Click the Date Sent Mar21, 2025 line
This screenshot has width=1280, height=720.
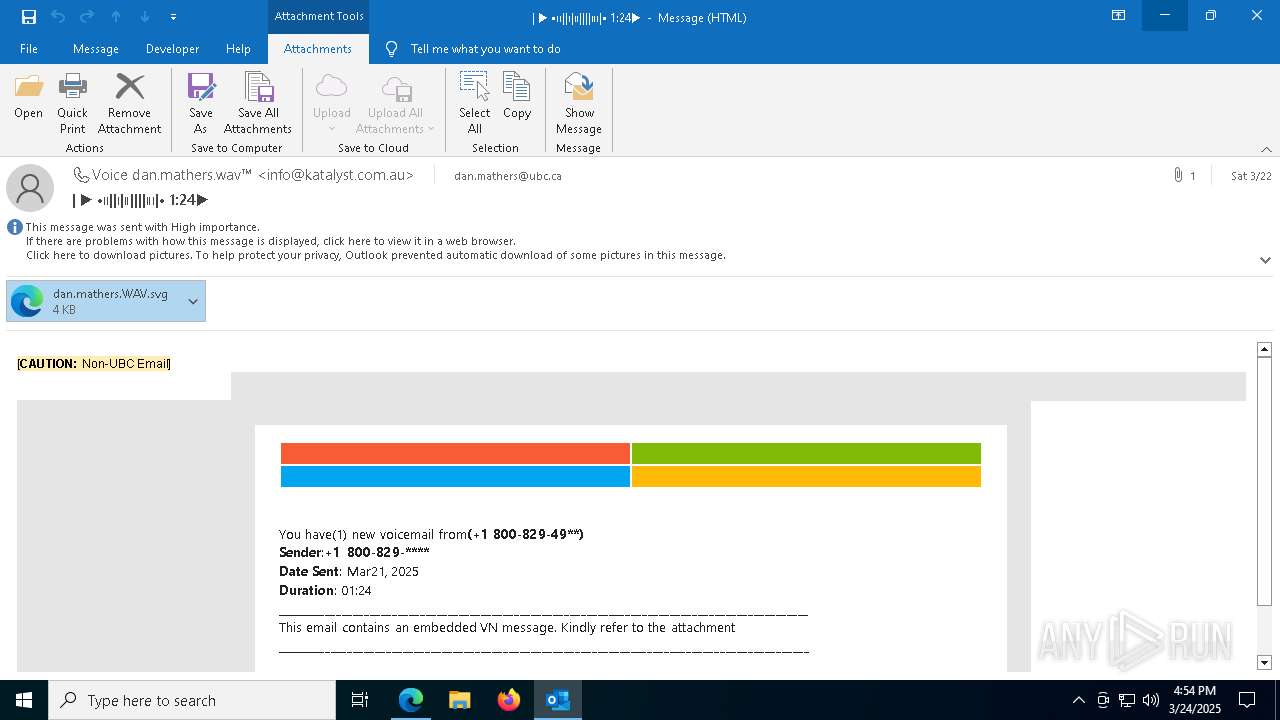click(349, 572)
